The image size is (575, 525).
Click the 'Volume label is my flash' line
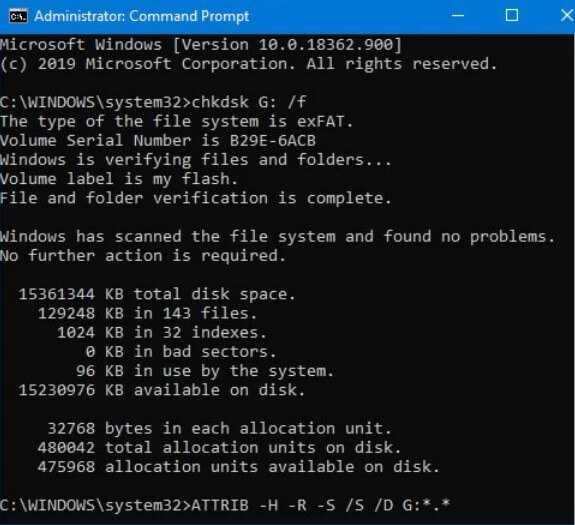[x=119, y=179]
